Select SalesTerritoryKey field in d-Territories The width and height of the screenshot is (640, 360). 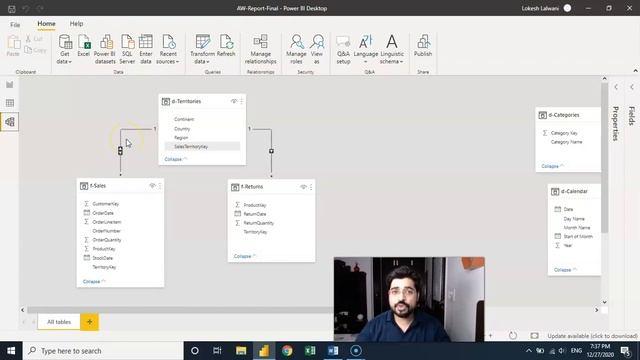pyautogui.click(x=202, y=147)
